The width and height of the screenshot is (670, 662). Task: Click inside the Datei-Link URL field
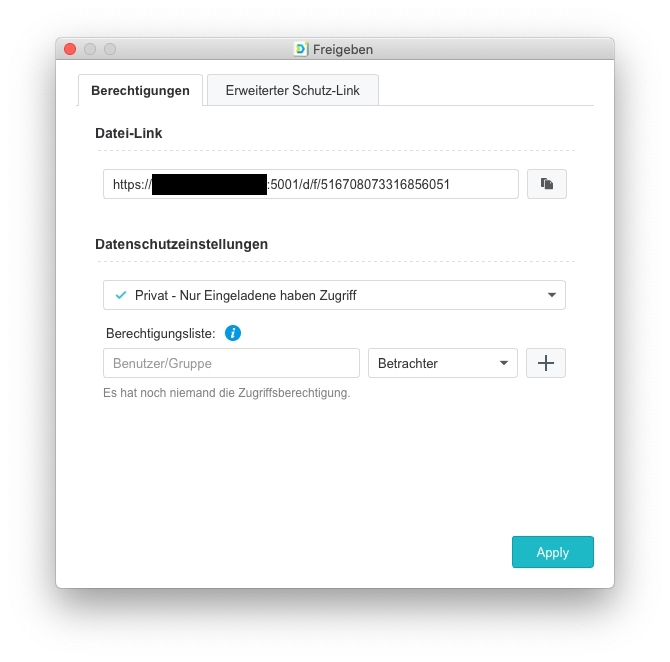(311, 184)
